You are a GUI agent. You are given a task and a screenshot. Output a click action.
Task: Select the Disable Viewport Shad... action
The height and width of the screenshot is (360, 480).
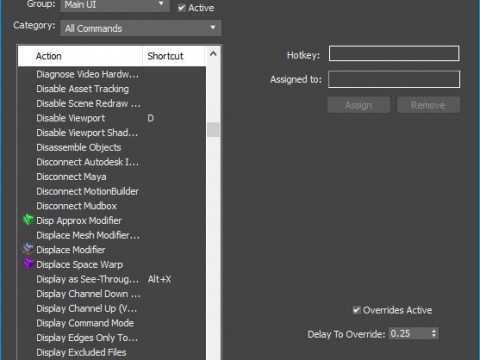click(x=87, y=133)
